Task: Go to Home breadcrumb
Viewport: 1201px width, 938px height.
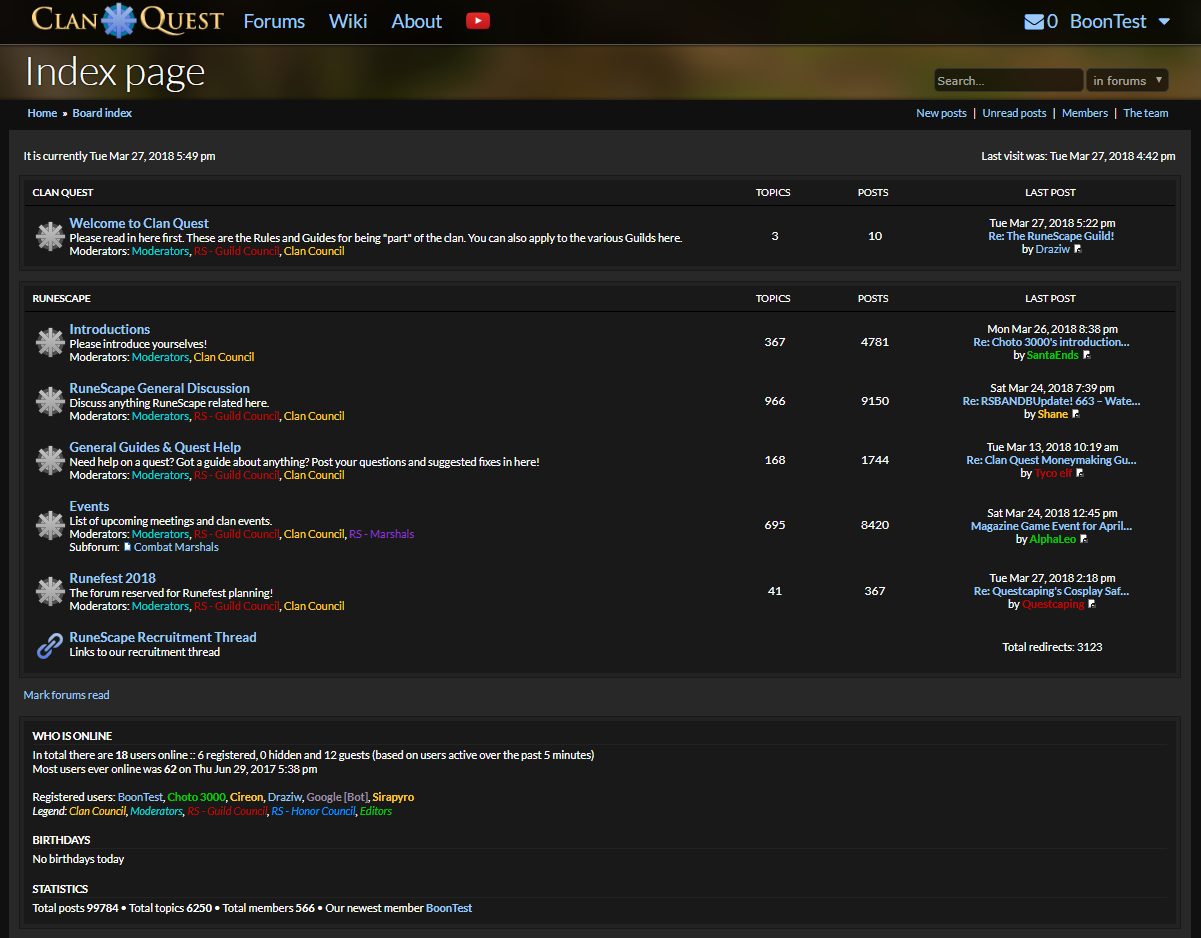Action: point(42,113)
